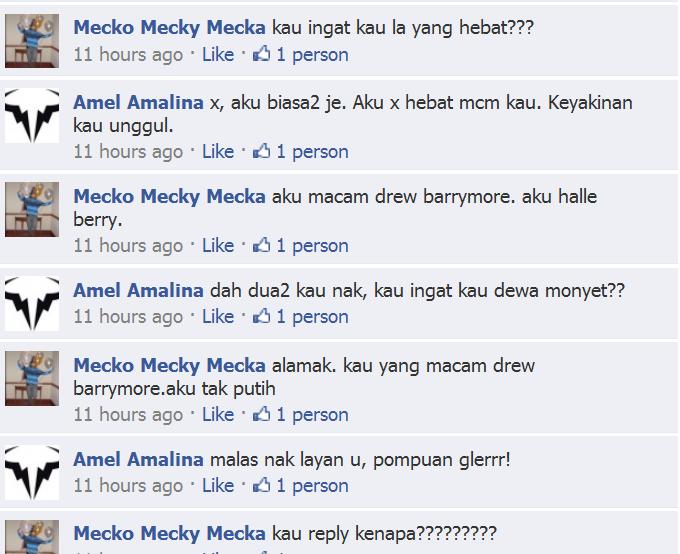Click thumbs-up icon on 'kau ingat kau la' comment
Viewport: 680px width, 554px height.
click(262, 54)
